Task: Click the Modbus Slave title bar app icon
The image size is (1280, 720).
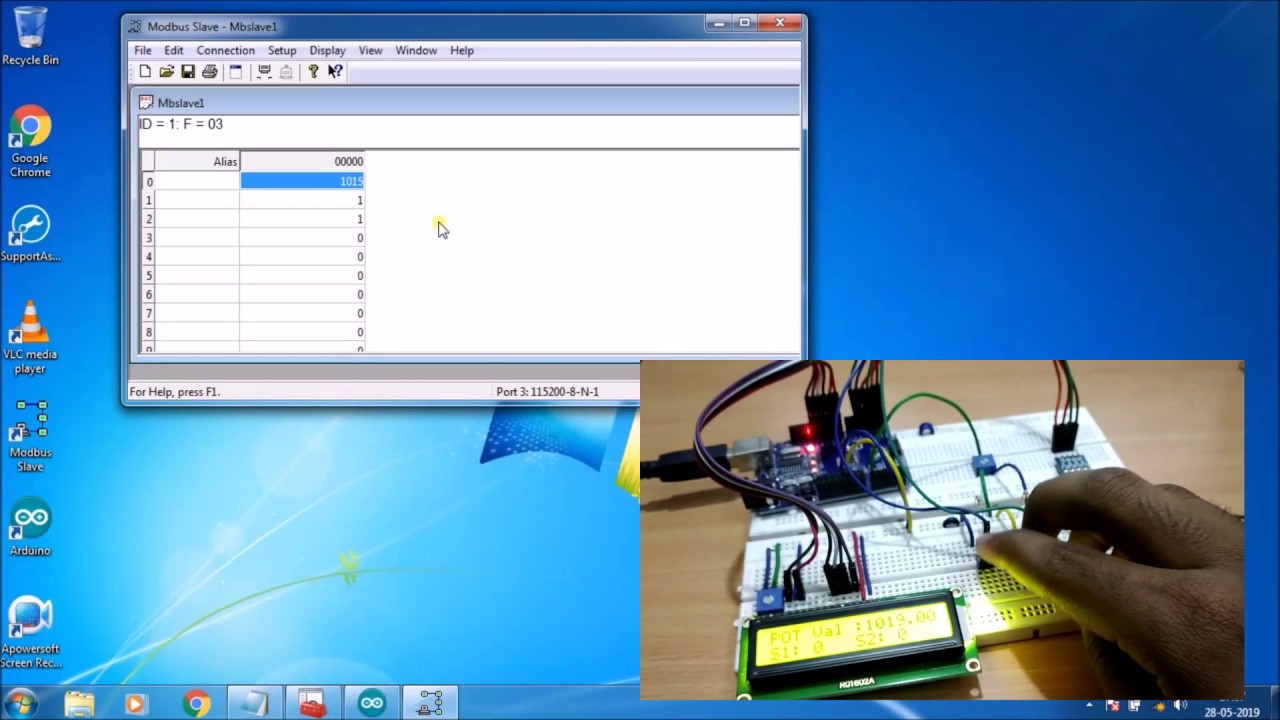Action: (x=135, y=26)
